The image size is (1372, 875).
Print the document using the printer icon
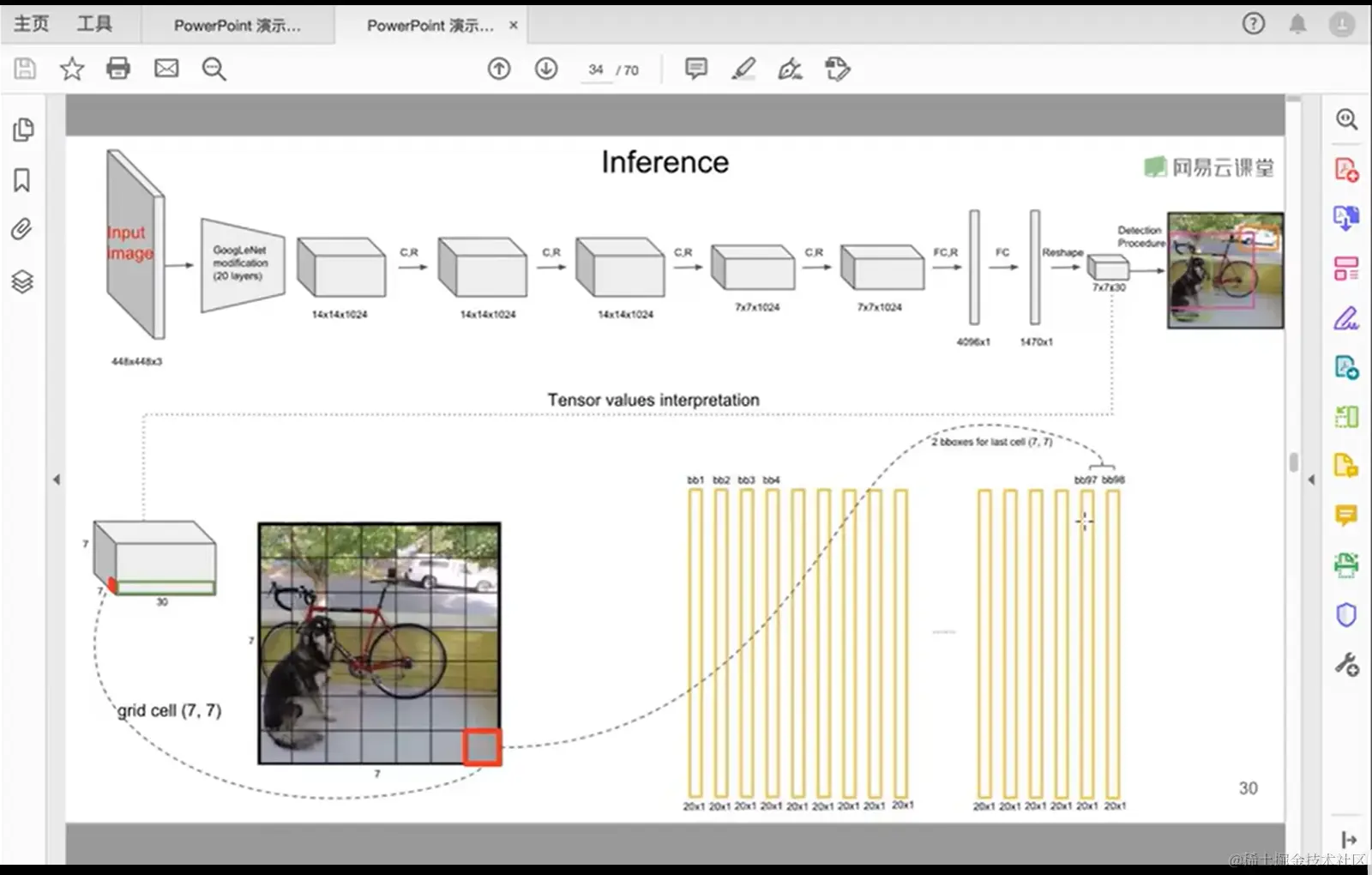tap(118, 69)
